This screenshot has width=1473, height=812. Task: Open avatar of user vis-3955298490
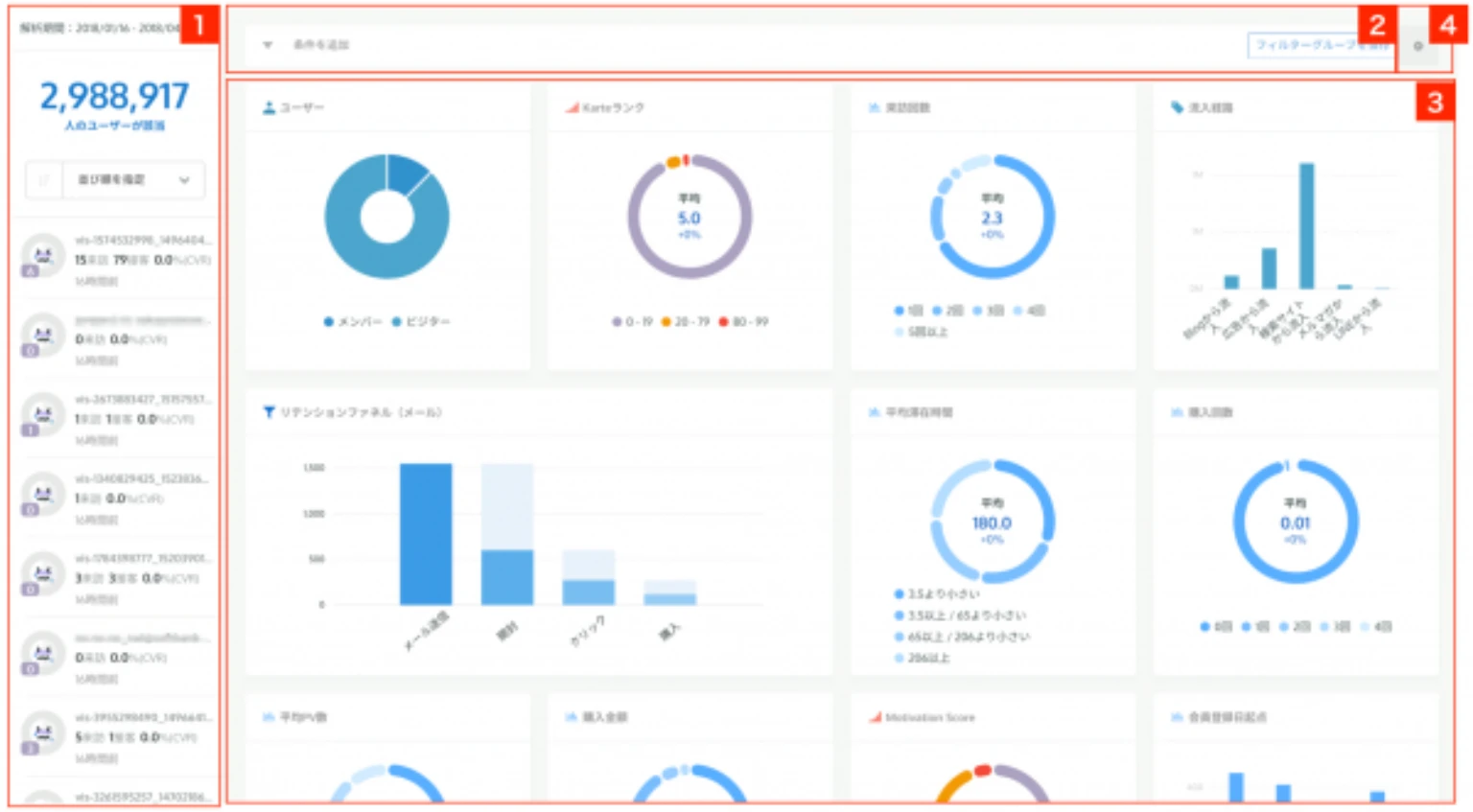click(x=43, y=732)
